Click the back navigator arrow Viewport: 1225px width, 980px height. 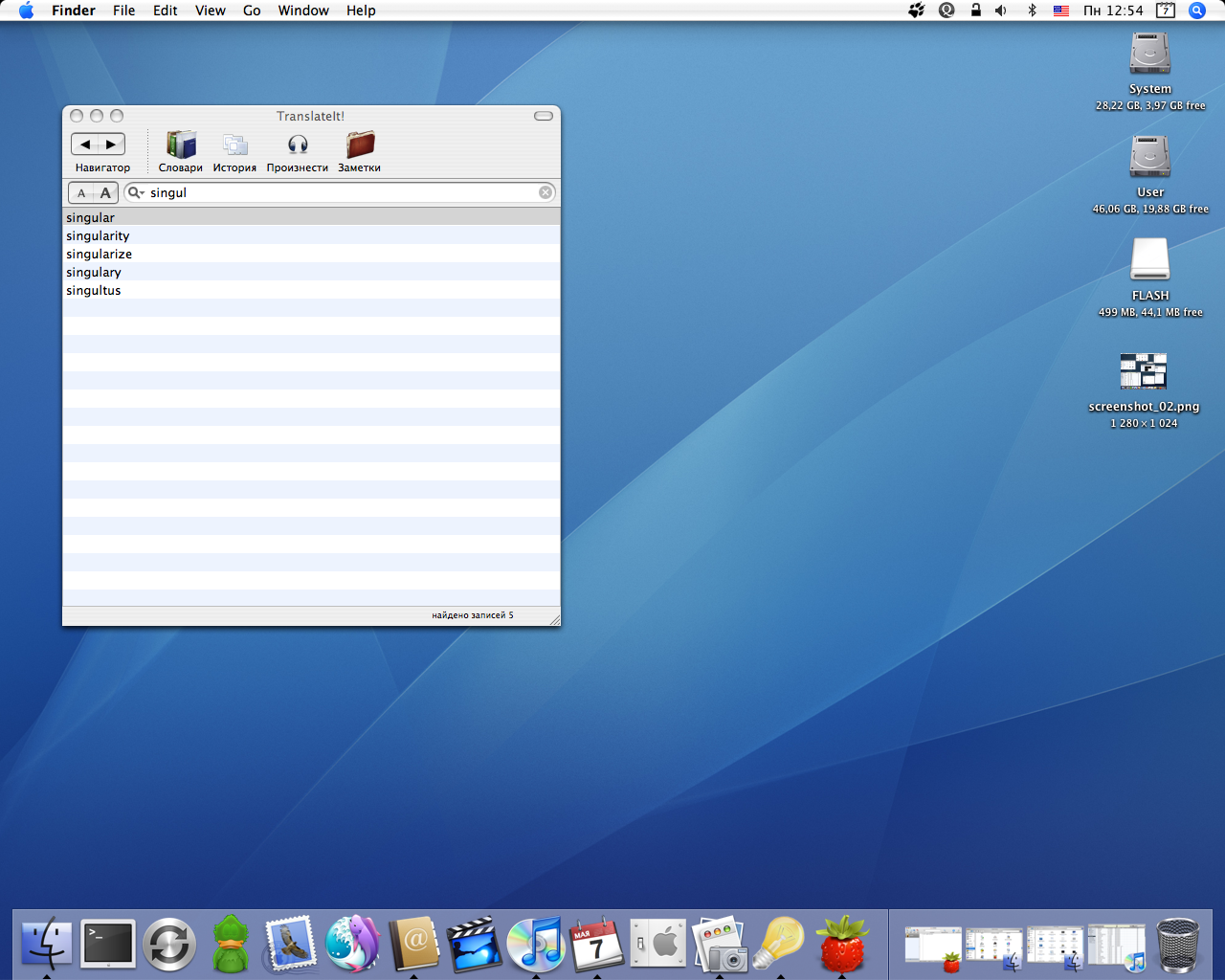(x=85, y=145)
